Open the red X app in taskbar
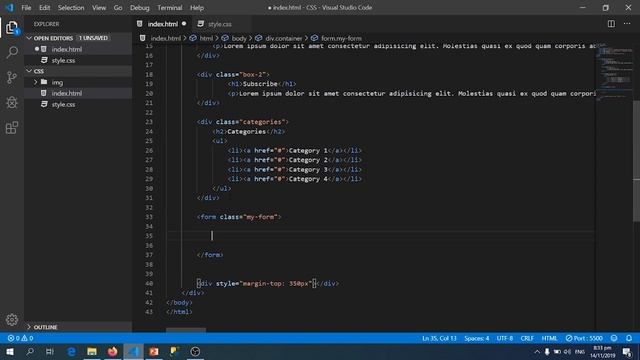 (x=154, y=351)
